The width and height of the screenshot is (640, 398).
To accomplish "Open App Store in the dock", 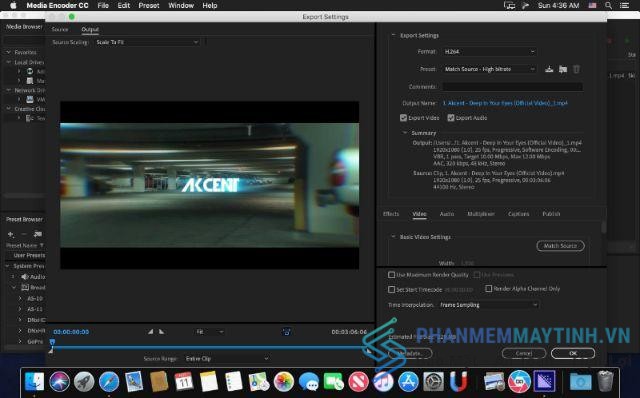I will 408,382.
